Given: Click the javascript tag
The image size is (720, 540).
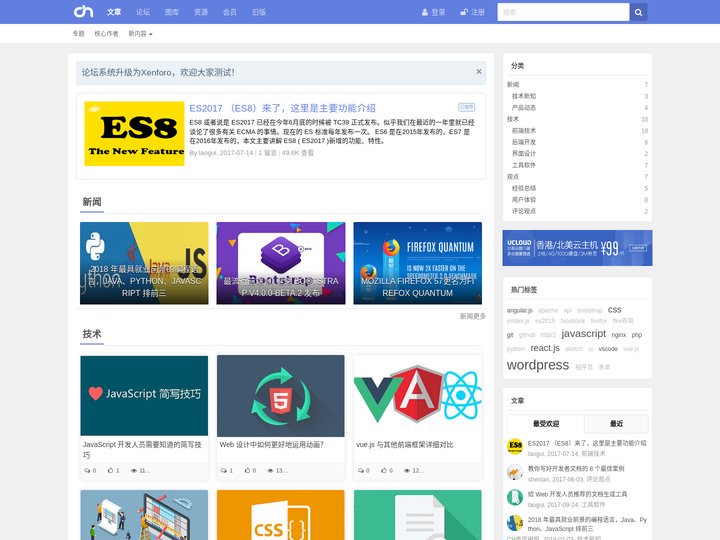Looking at the screenshot, I should point(584,334).
